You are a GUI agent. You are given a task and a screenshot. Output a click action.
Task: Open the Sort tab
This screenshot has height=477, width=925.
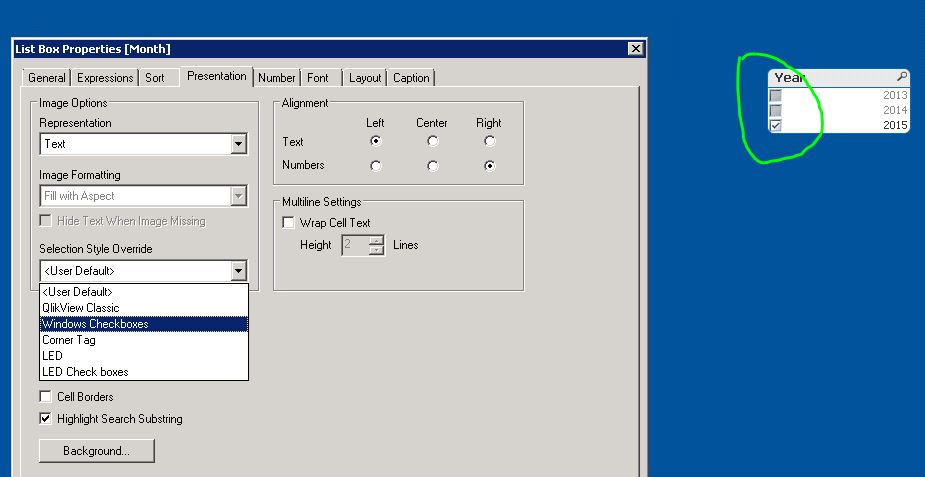pyautogui.click(x=155, y=78)
